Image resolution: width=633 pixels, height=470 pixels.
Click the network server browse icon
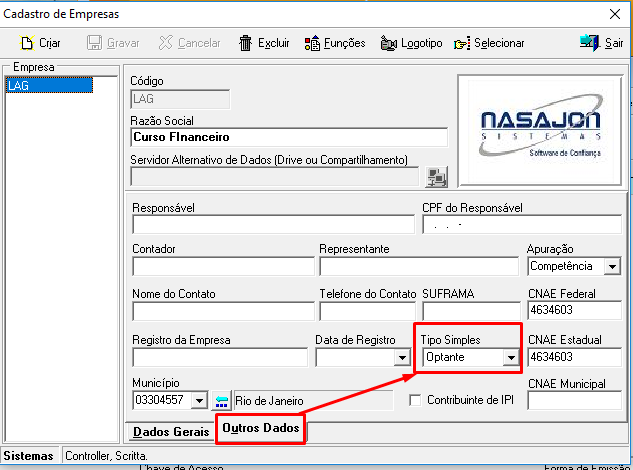pyautogui.click(x=436, y=177)
